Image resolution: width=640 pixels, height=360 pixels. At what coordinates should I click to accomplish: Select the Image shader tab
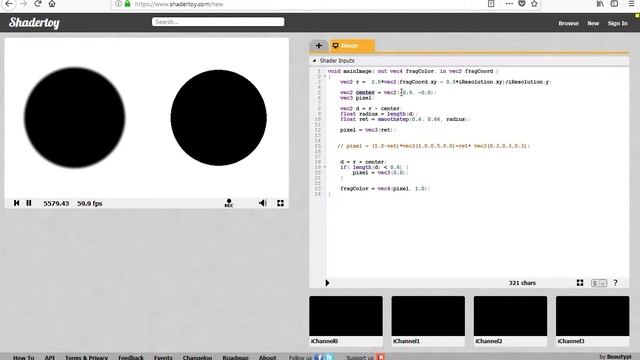(352, 46)
